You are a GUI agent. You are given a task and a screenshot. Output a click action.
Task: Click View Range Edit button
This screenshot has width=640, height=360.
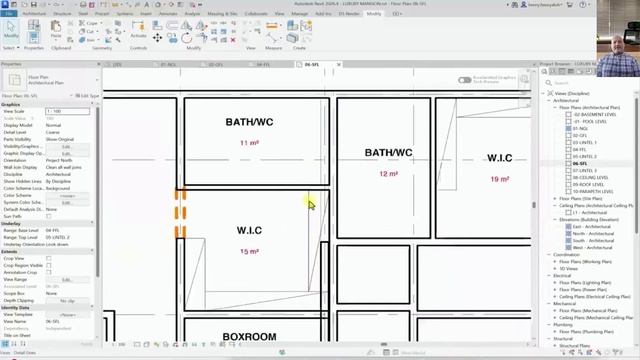click(67, 280)
